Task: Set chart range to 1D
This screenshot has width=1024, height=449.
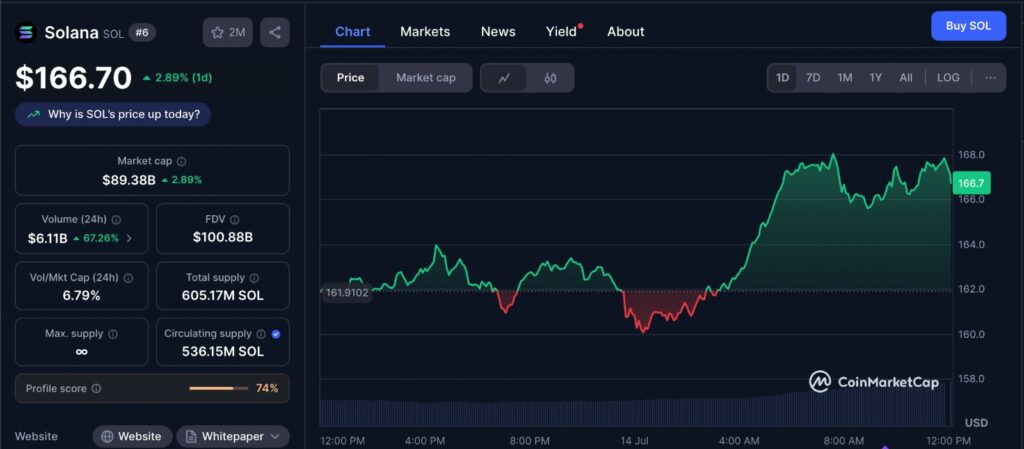Action: point(782,78)
